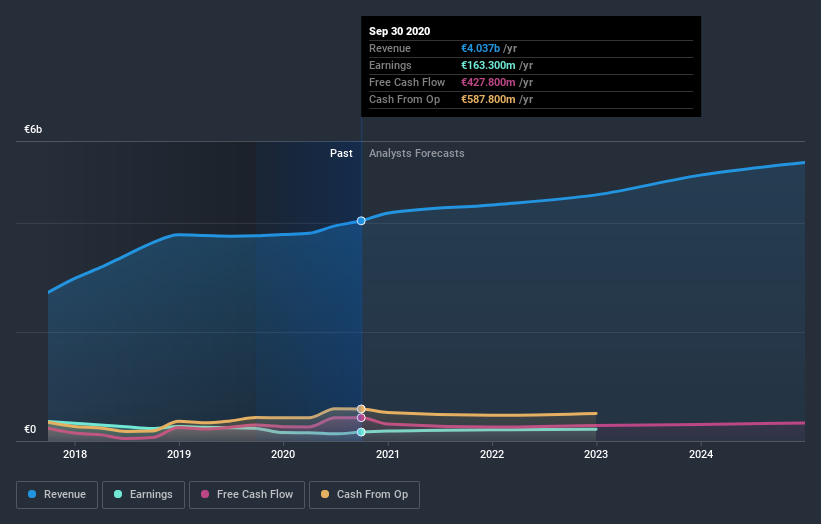Toggle the Cash From Op legend button
Viewport: 821px width, 524px height.
point(364,495)
